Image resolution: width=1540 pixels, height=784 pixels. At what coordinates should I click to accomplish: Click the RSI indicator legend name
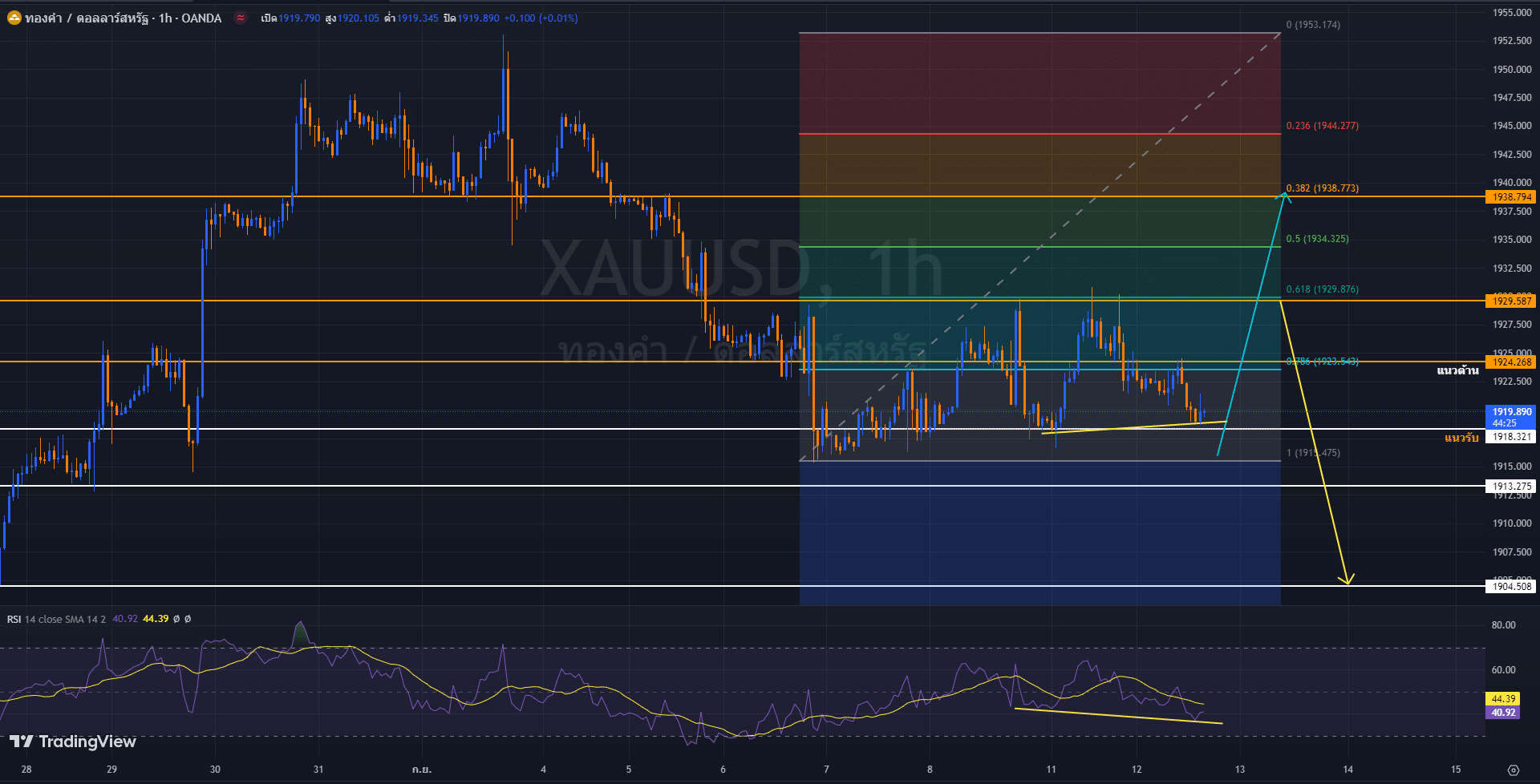point(14,619)
